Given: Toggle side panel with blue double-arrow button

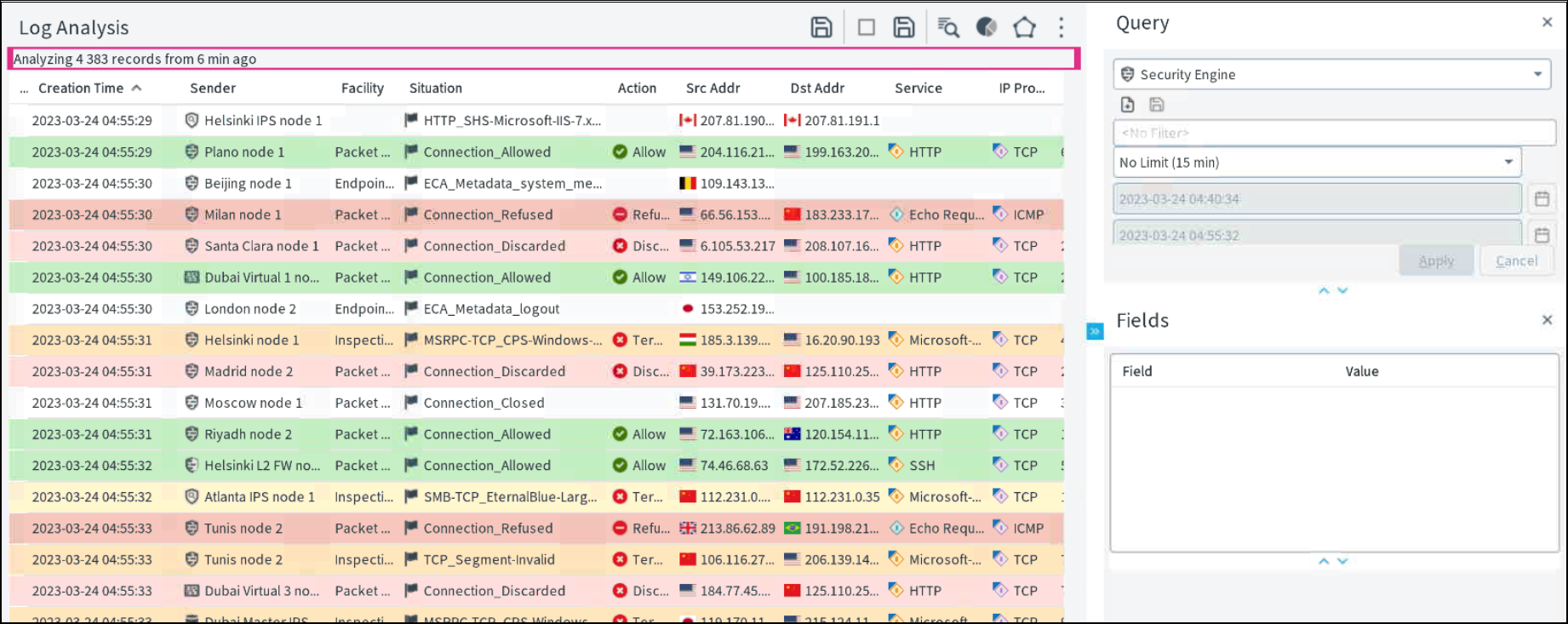Looking at the screenshot, I should tap(1095, 331).
